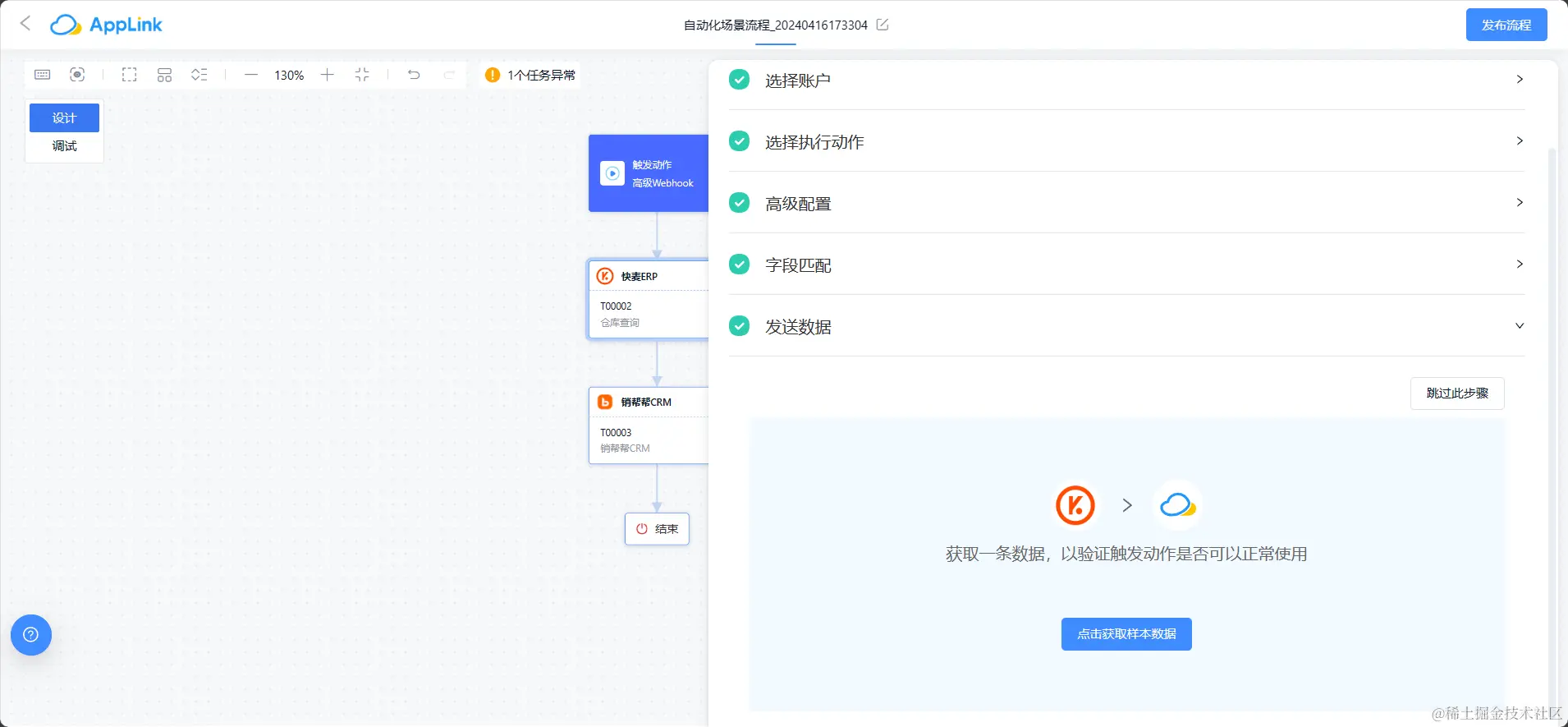1568x727 pixels.
Task: Click the 点击获取样本数据 button
Action: pos(1126,634)
